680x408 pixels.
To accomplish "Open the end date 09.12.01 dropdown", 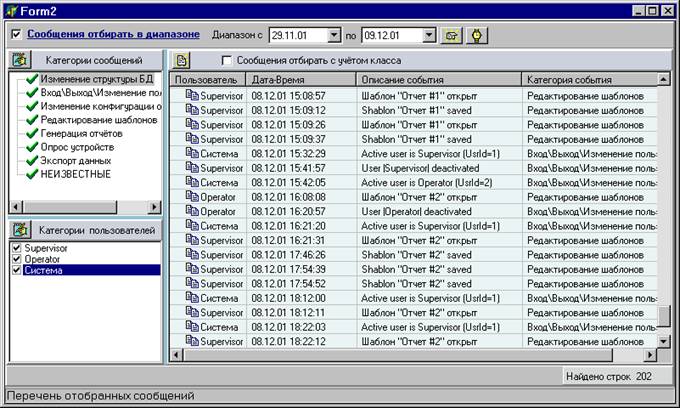I will [x=429, y=35].
